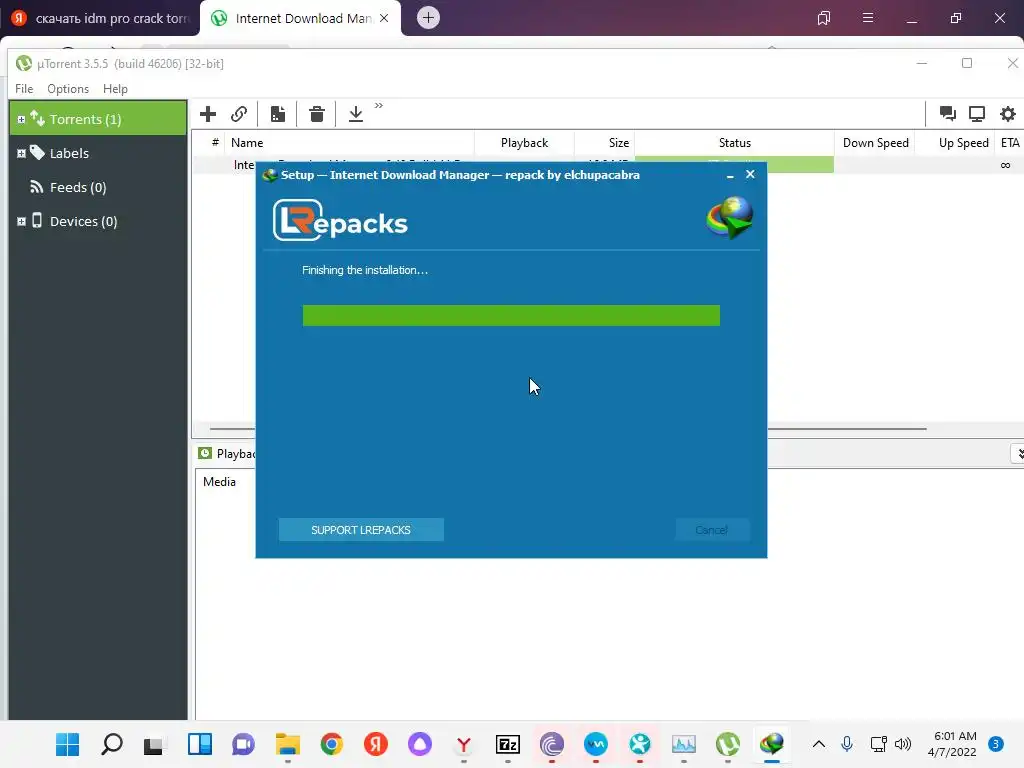Screen dimensions: 1024x768
Task: Click the Media column header
Action: pos(219,482)
